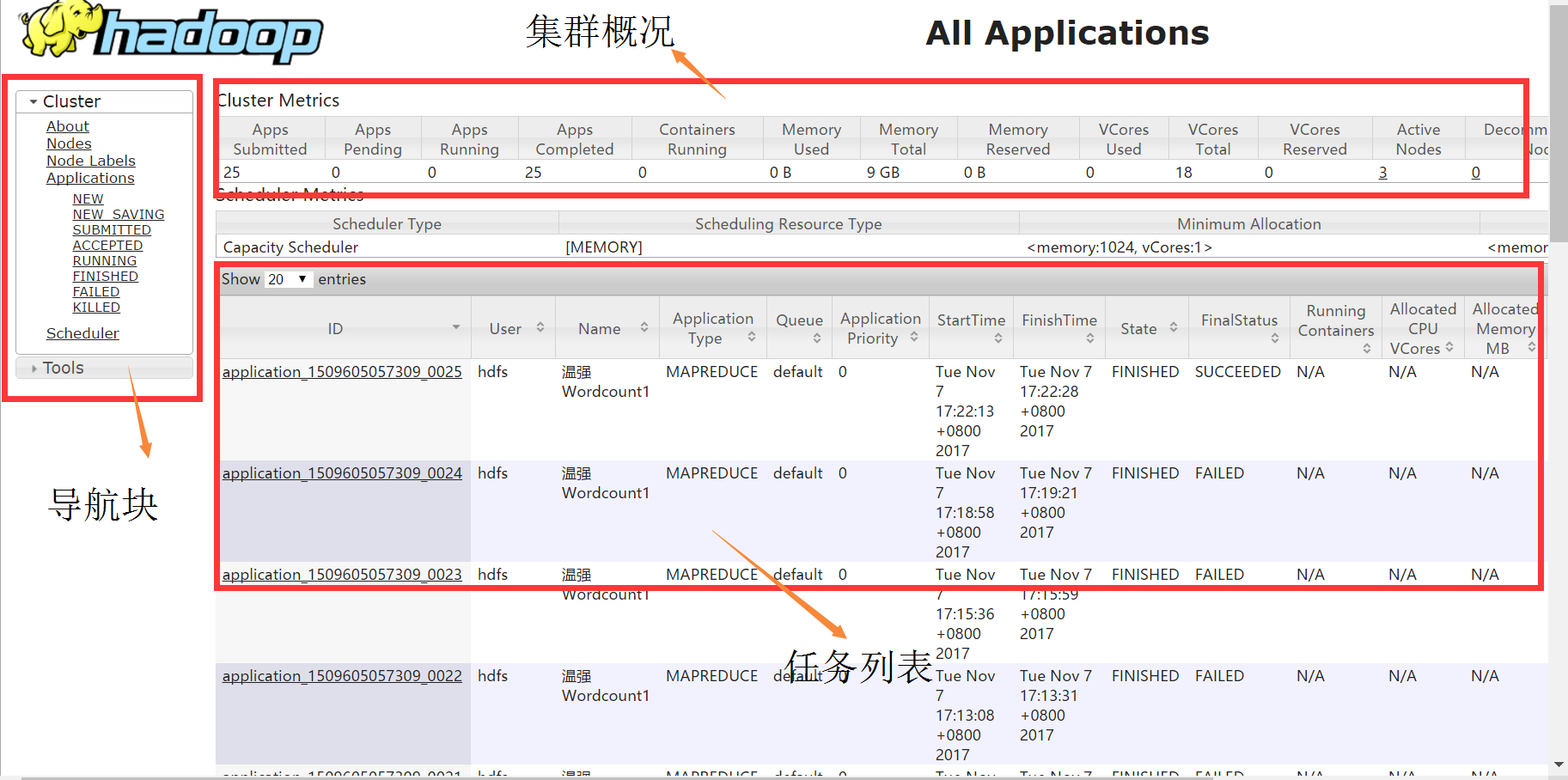The height and width of the screenshot is (780, 1568).
Task: Select the VCores Total value 18
Action: click(x=1184, y=173)
